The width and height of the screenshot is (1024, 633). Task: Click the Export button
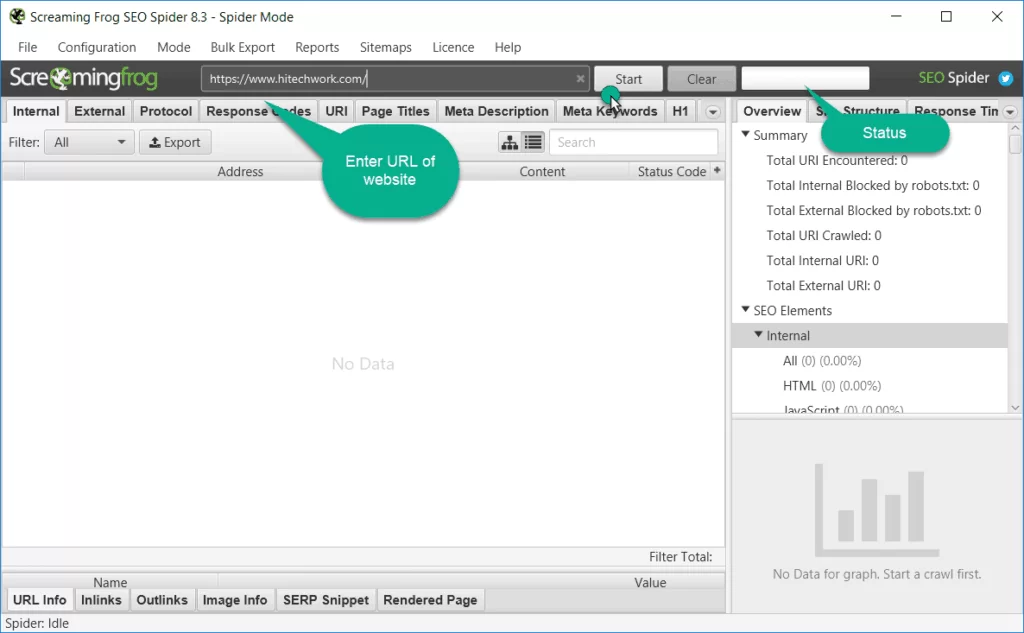pyautogui.click(x=175, y=142)
